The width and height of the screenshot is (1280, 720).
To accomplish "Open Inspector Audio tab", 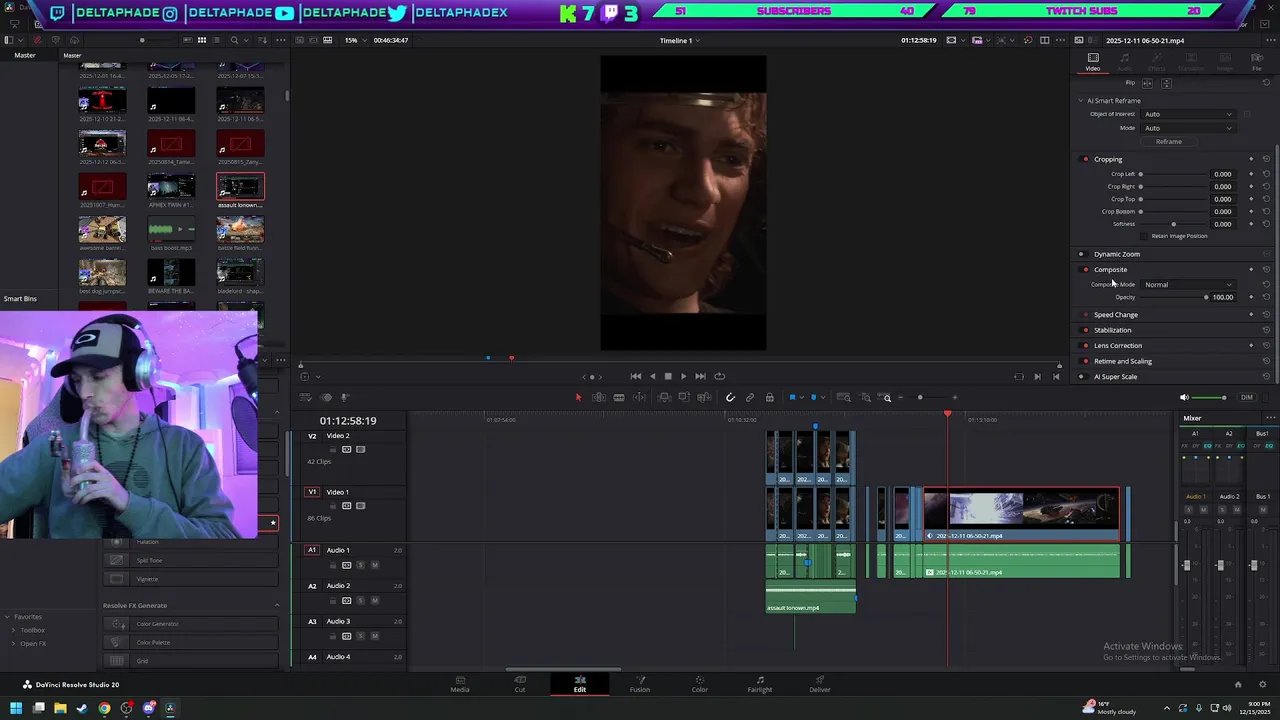I will pos(1125,62).
